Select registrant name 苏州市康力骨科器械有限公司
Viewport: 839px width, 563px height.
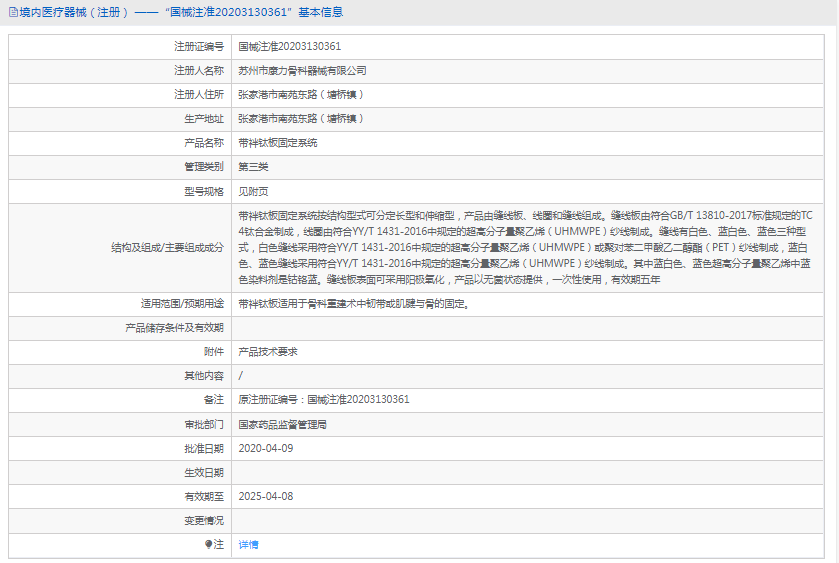302,71
